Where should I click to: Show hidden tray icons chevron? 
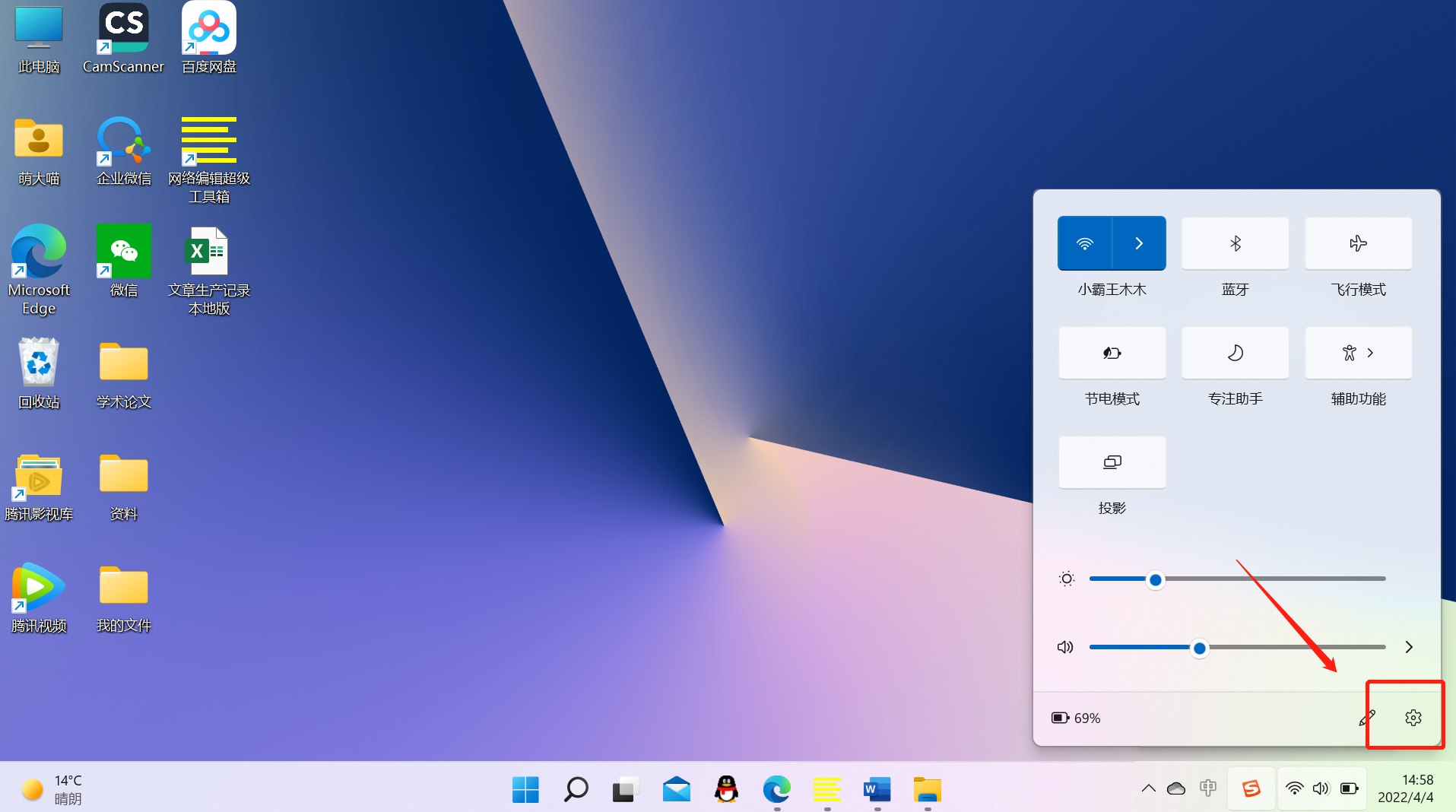pyautogui.click(x=1148, y=788)
